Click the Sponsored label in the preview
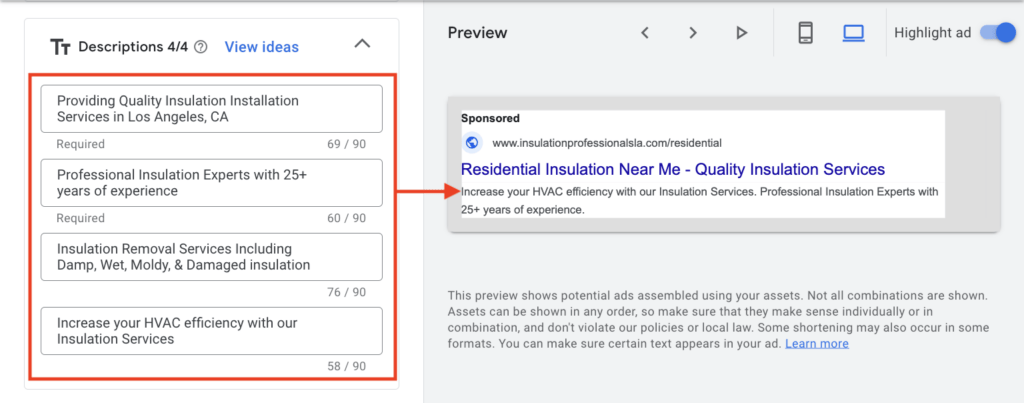Viewport: 1024px width, 403px height. pyautogui.click(x=490, y=118)
